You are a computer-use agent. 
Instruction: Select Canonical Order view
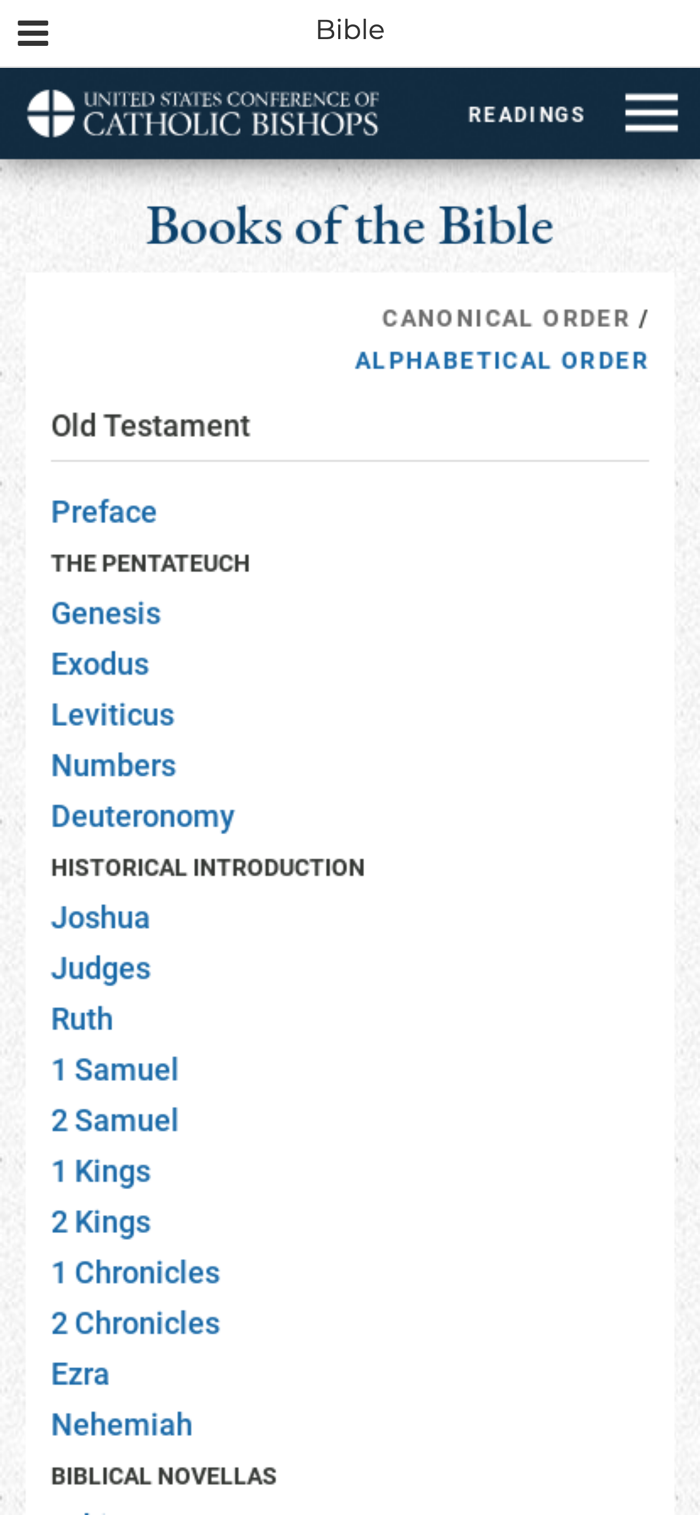(x=506, y=319)
